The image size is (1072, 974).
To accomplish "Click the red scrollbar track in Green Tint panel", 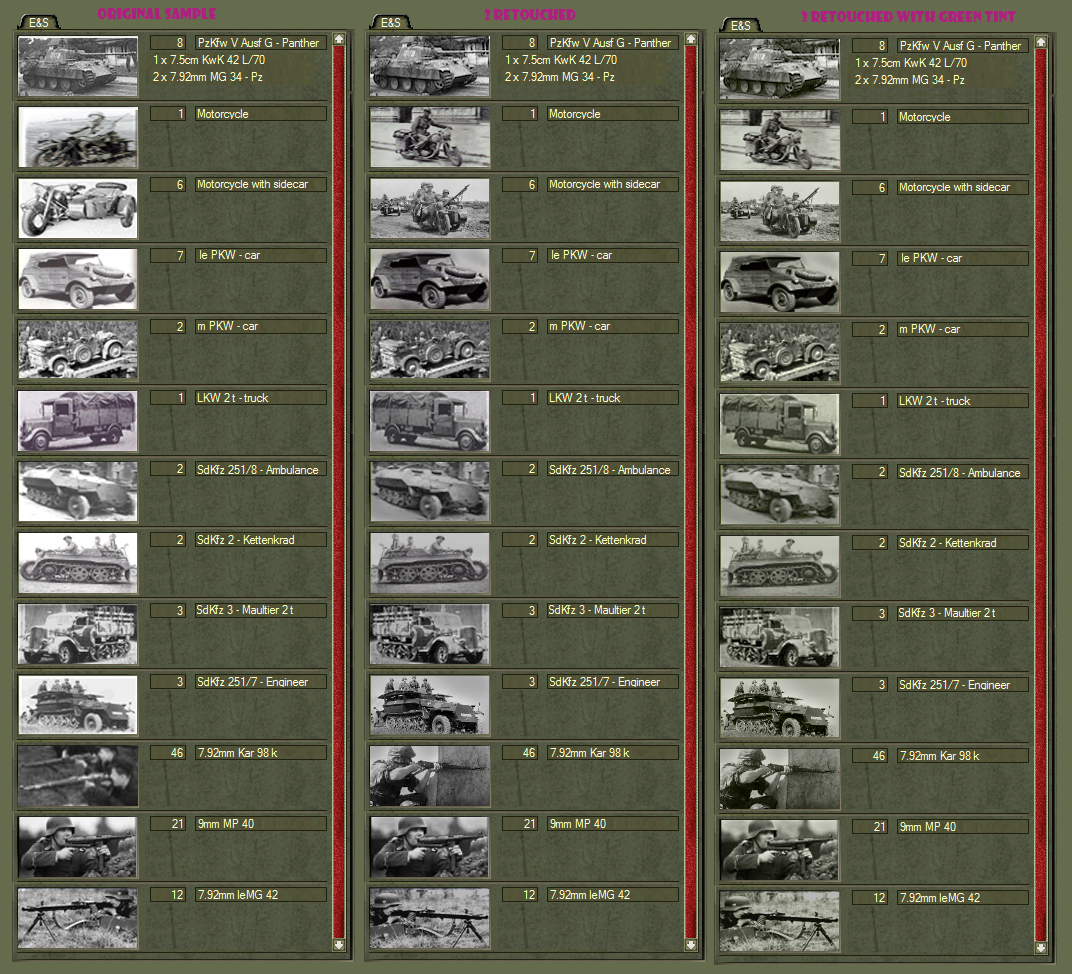I will point(1041,495).
